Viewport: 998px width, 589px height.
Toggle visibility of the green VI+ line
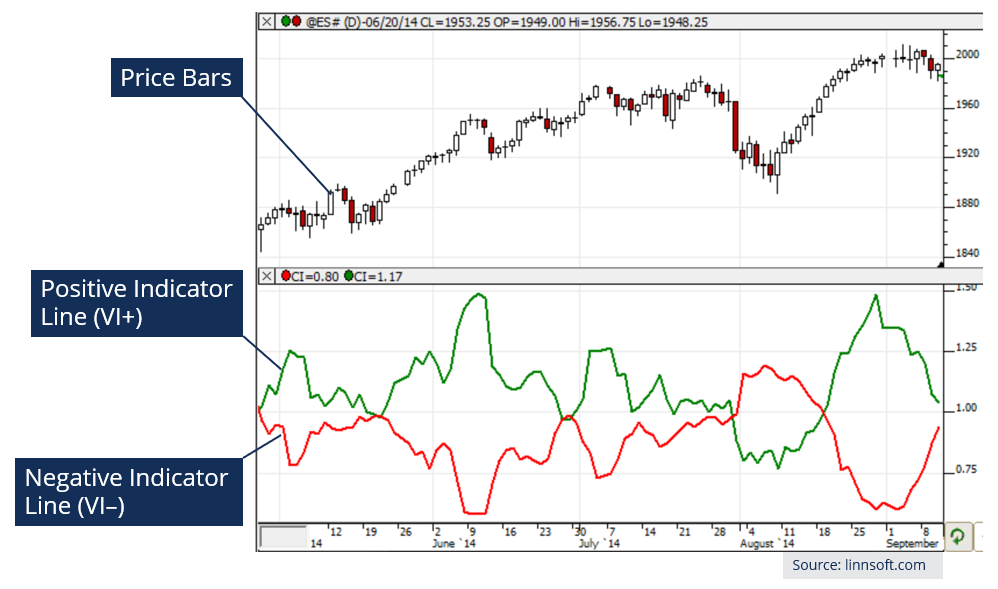click(349, 276)
